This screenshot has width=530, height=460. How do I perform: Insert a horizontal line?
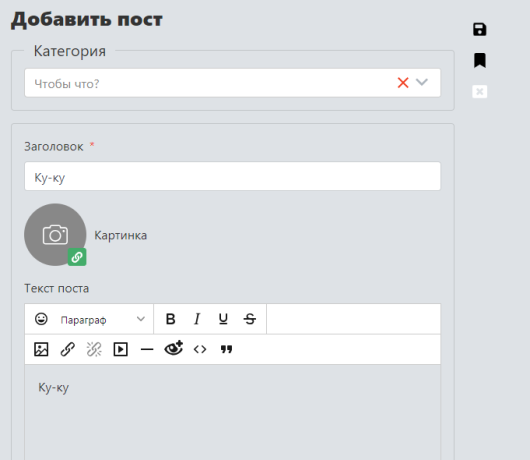pos(147,349)
